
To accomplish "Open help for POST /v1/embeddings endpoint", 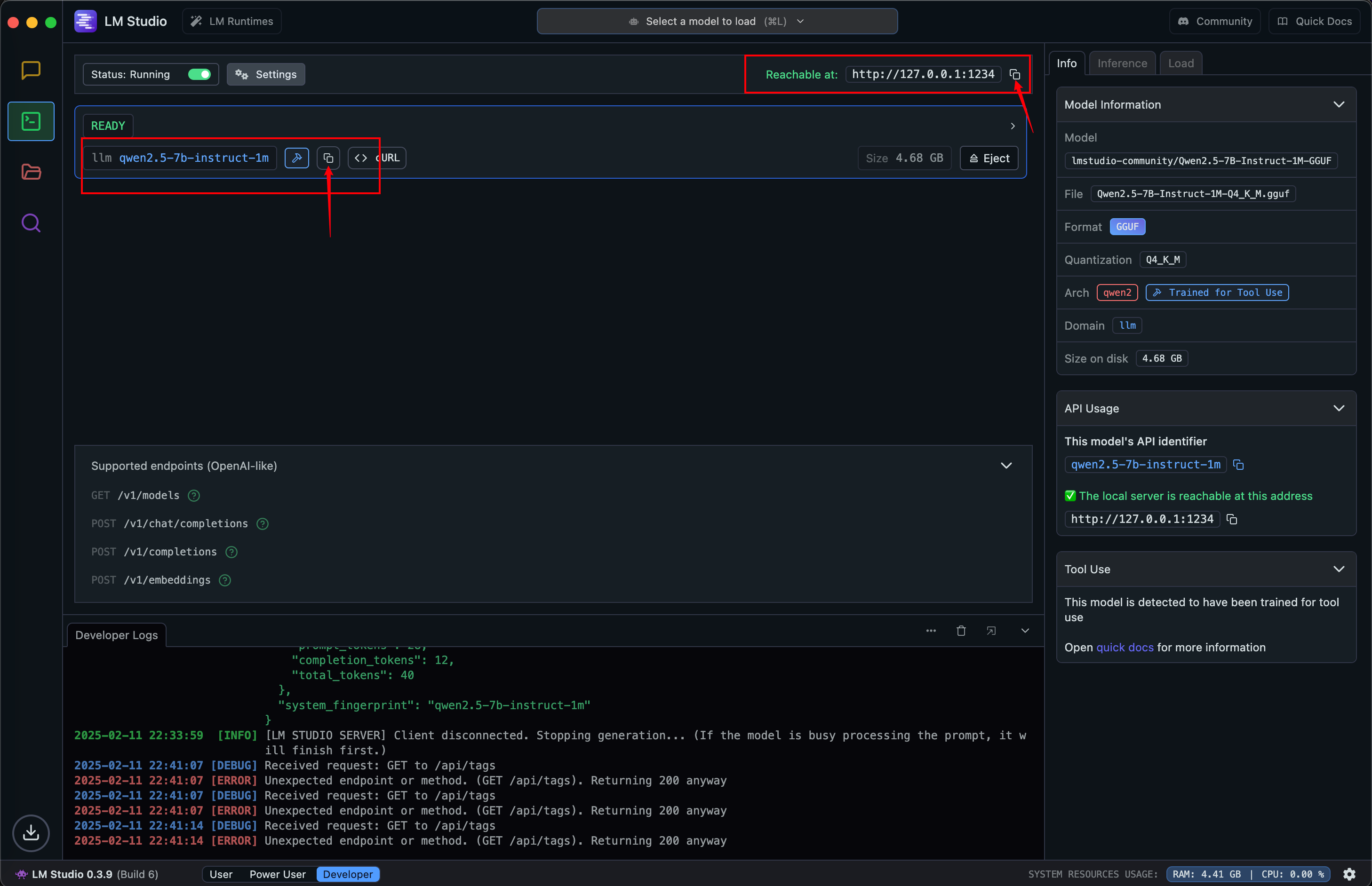I will point(225,580).
